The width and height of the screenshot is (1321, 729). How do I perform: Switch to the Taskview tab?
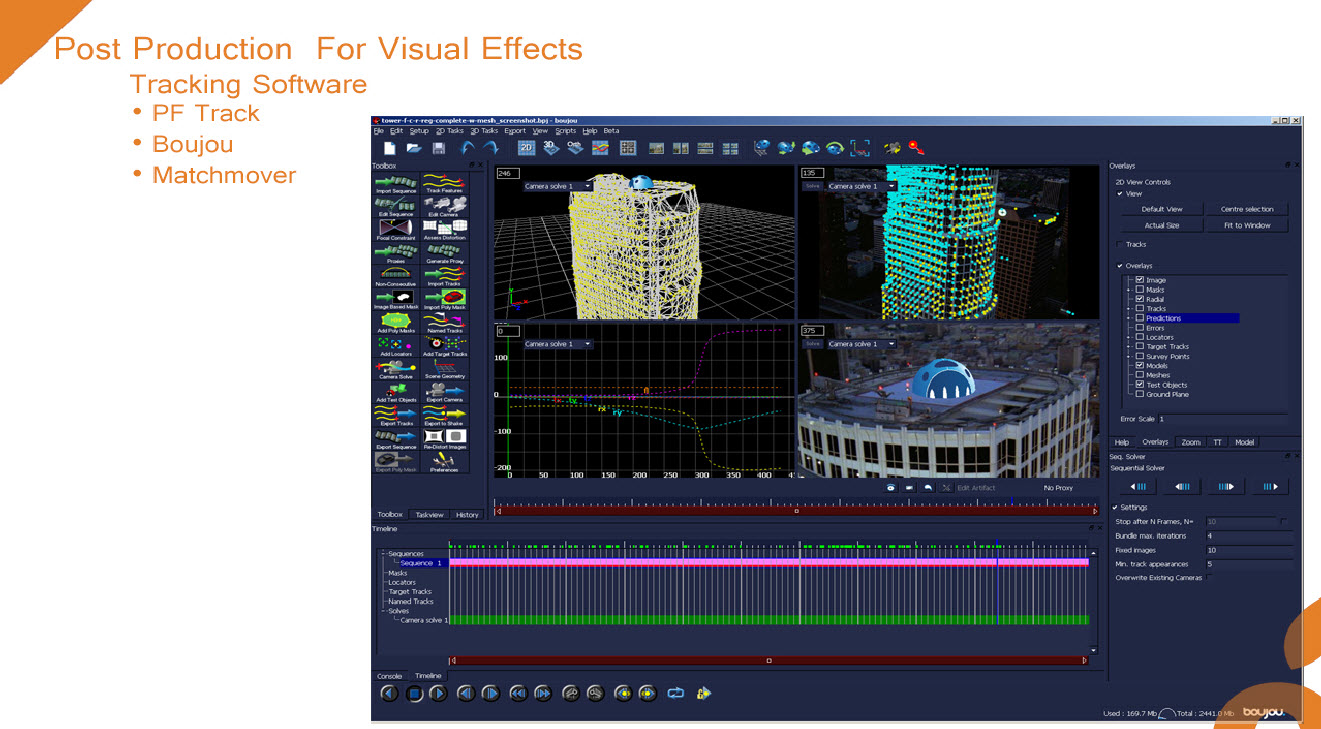(x=430, y=515)
